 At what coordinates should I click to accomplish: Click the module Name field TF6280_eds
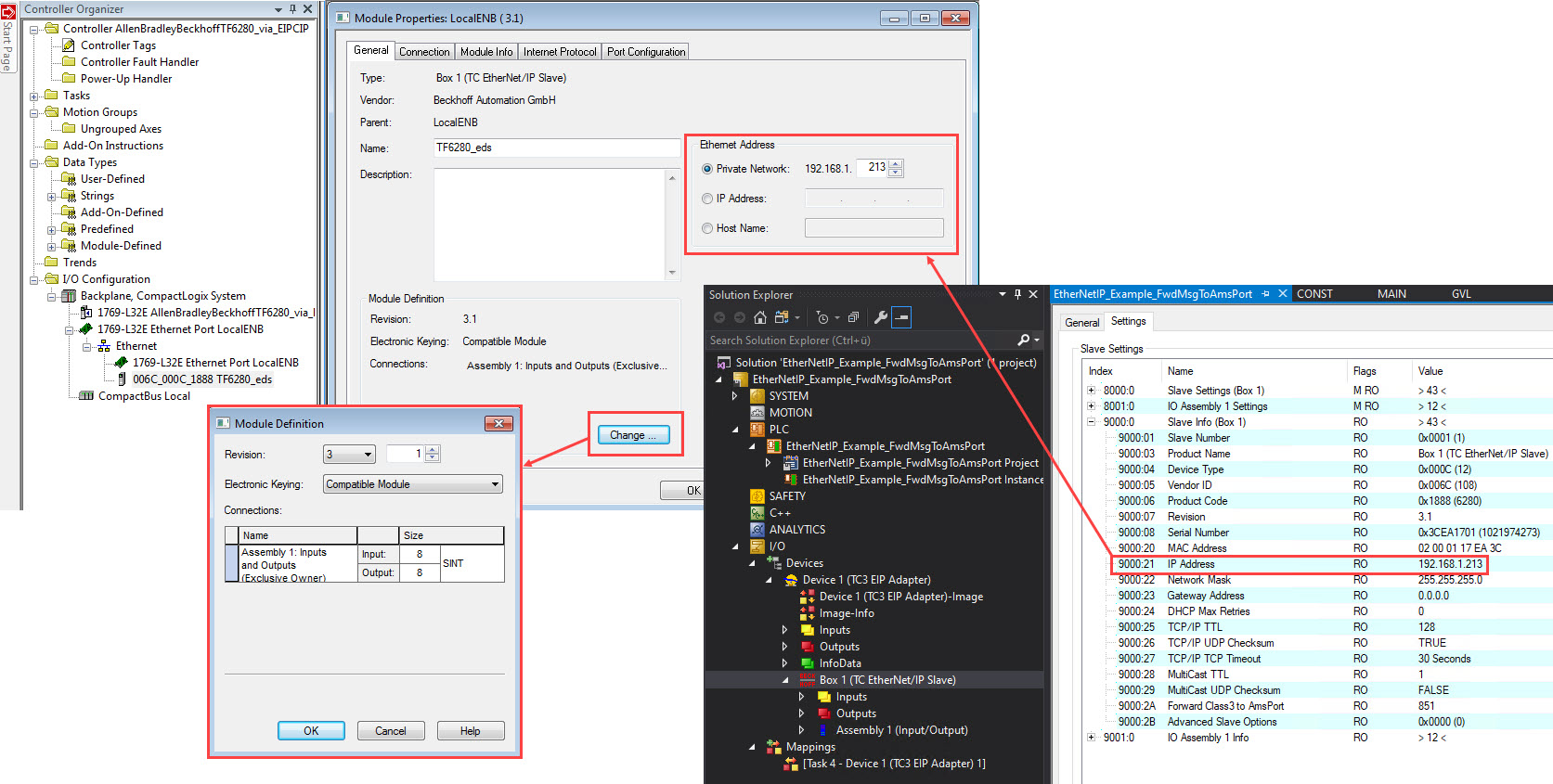point(557,148)
